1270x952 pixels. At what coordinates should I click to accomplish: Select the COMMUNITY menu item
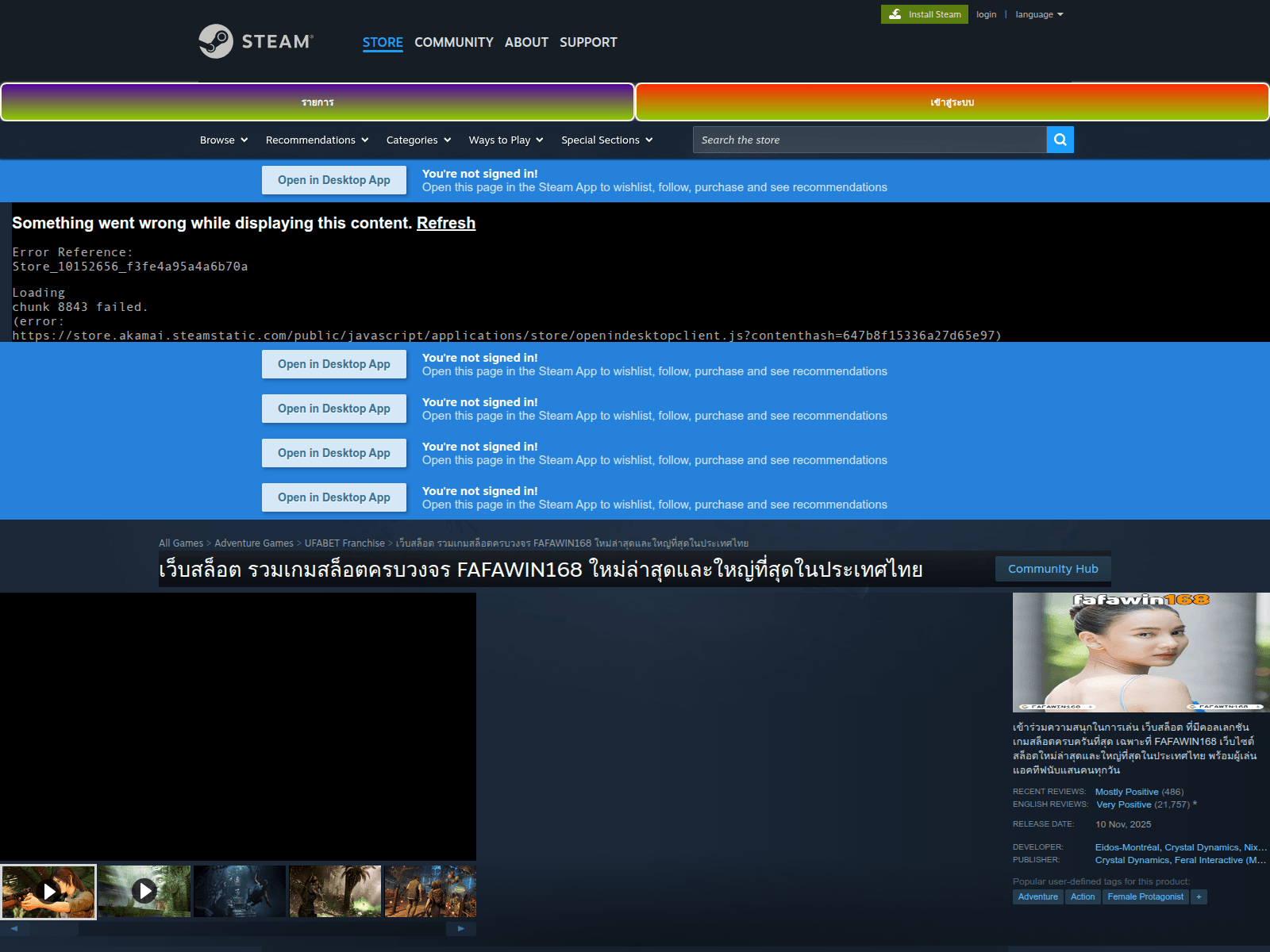(x=454, y=42)
